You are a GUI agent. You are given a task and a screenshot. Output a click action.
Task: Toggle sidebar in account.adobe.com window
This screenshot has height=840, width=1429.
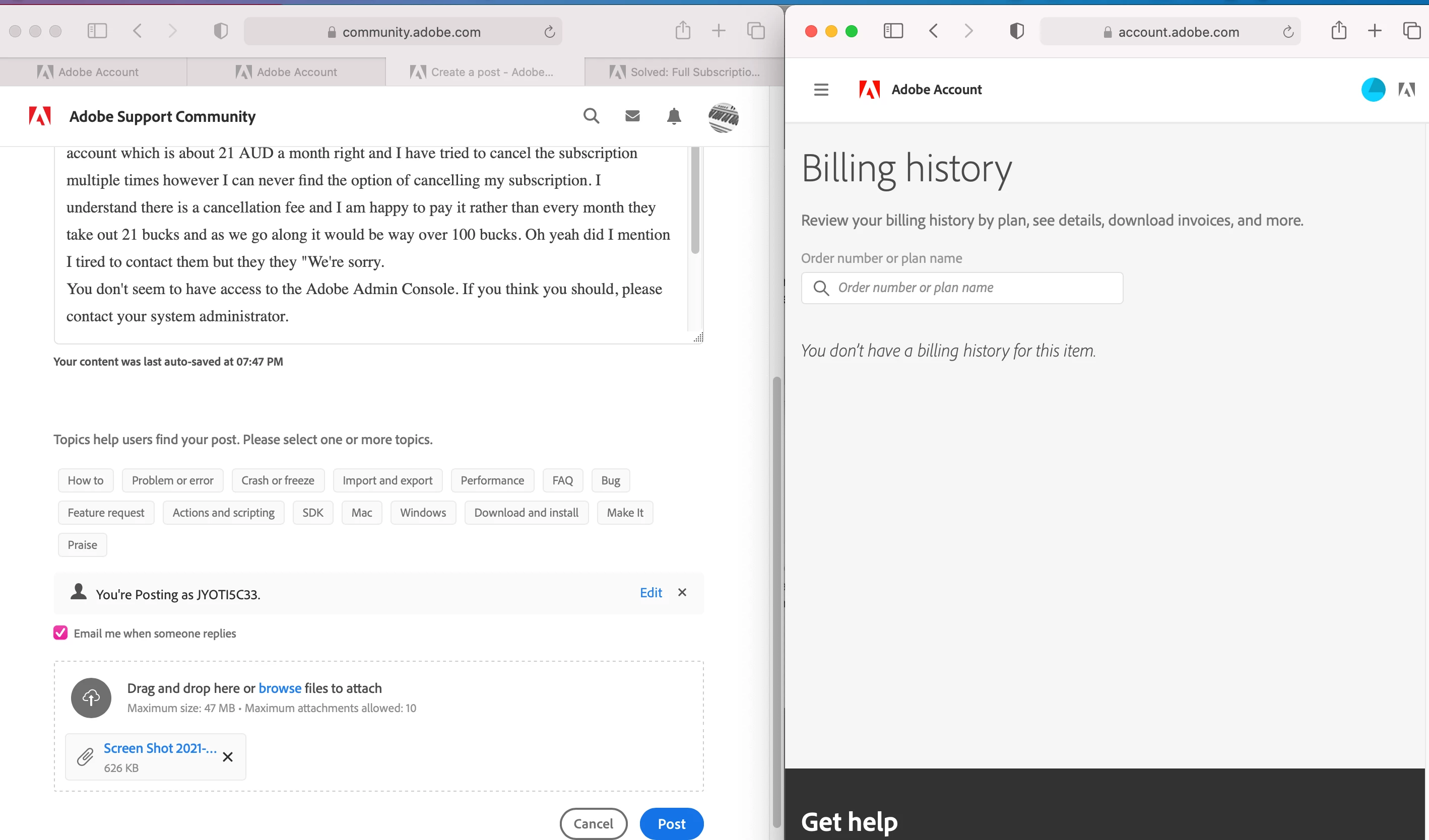(x=893, y=31)
